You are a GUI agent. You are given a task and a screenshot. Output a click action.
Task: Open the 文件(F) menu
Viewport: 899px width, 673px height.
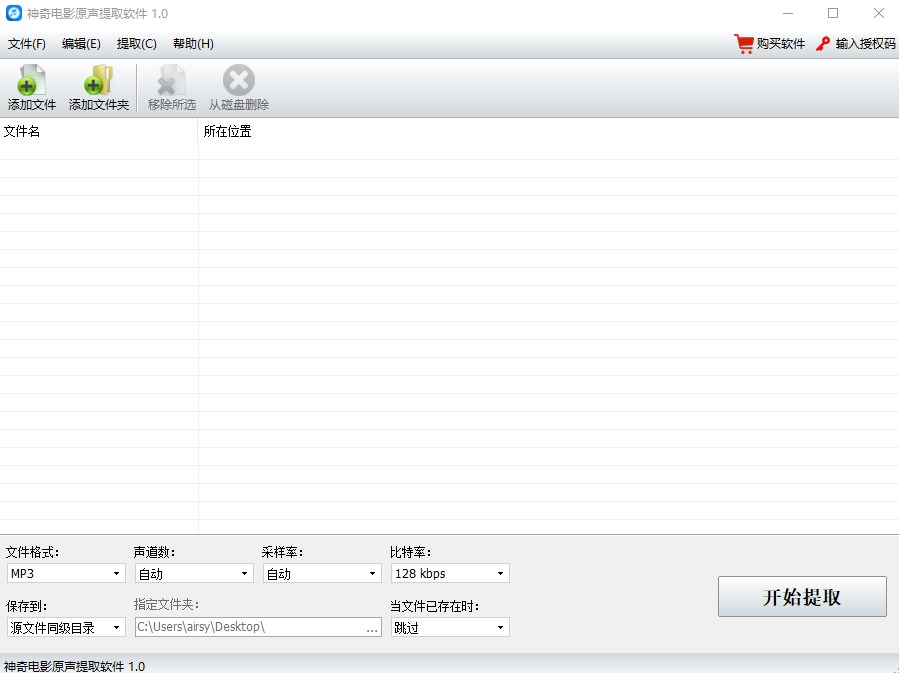[x=26, y=44]
